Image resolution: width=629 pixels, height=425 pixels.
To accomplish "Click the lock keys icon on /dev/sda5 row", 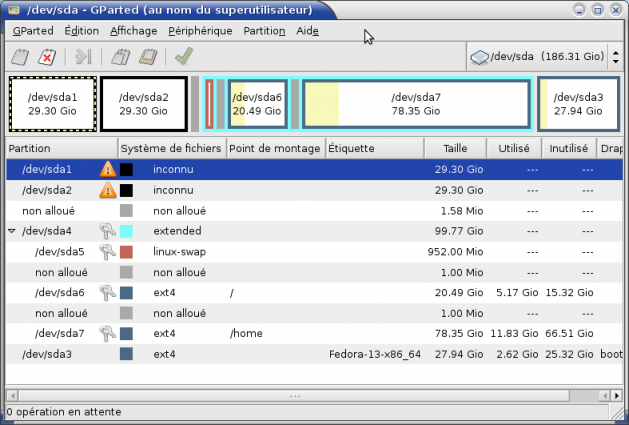I will [x=107, y=252].
